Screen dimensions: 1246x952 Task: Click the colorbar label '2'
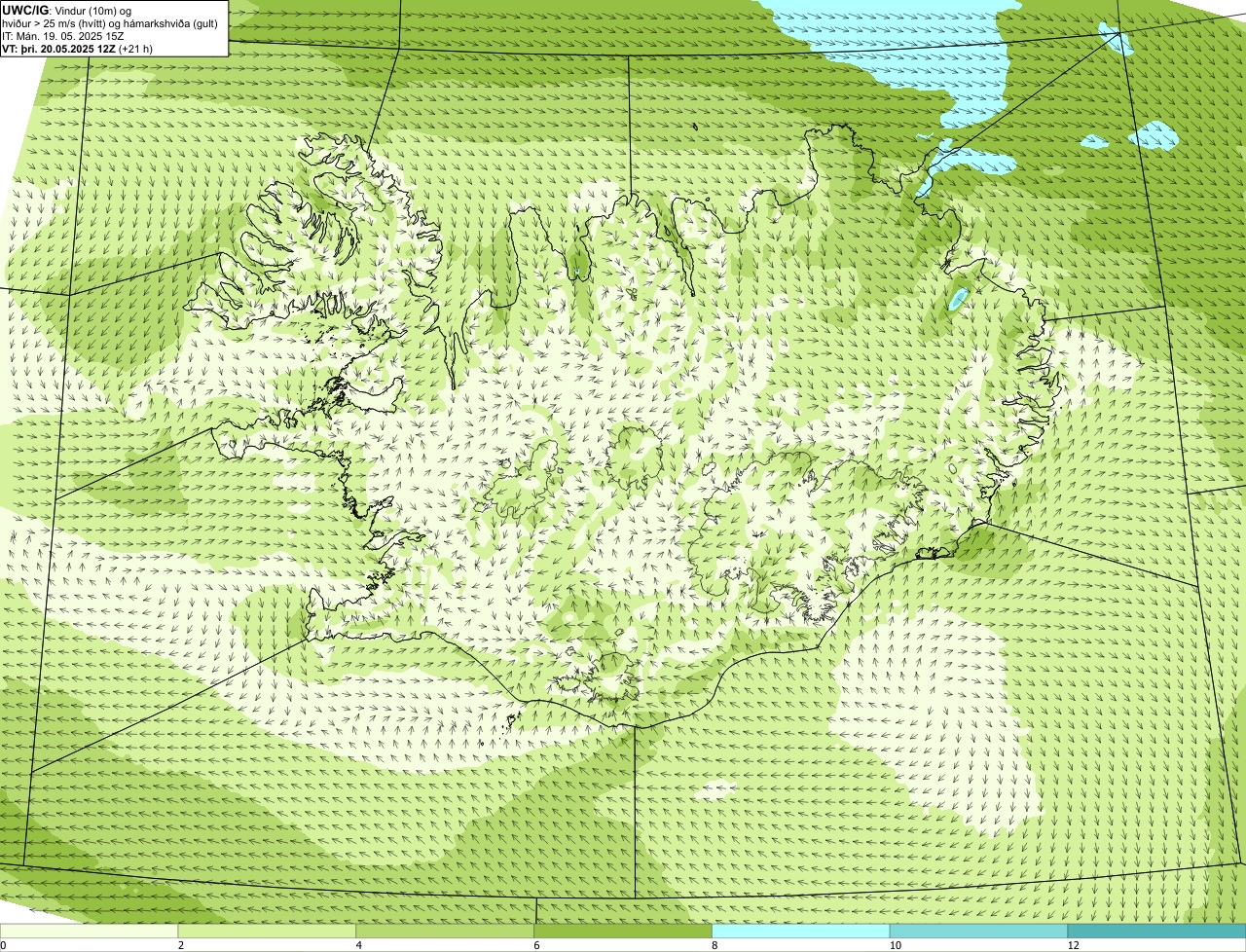pyautogui.click(x=181, y=945)
